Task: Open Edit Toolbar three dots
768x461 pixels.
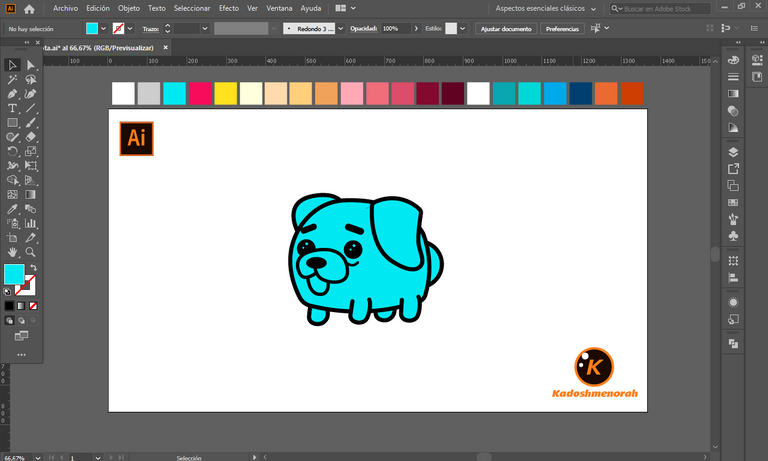Action: [x=21, y=355]
